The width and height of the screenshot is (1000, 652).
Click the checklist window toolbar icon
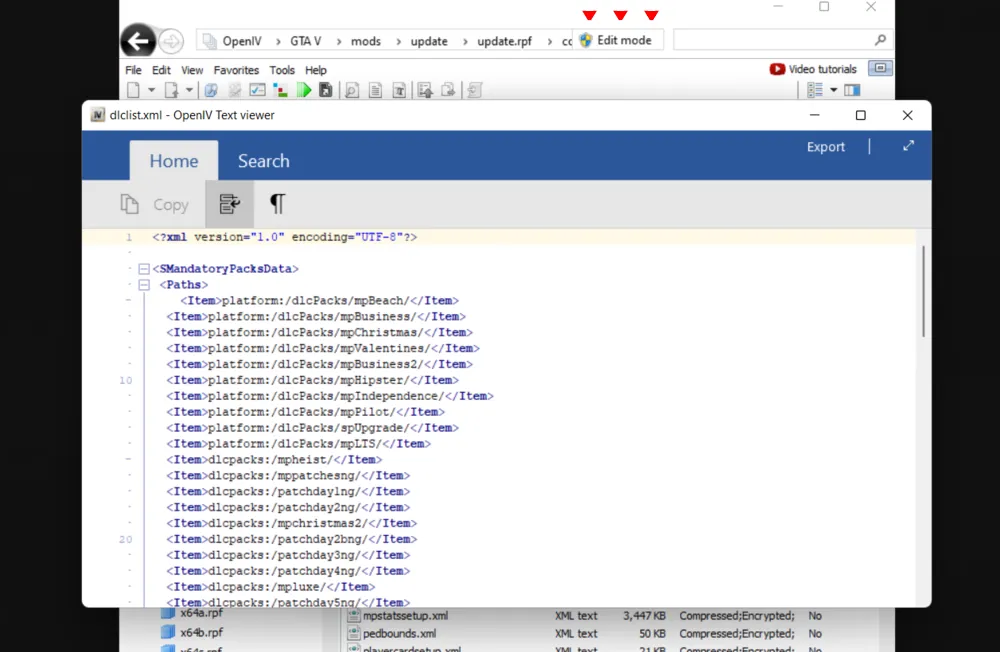pyautogui.click(x=258, y=90)
